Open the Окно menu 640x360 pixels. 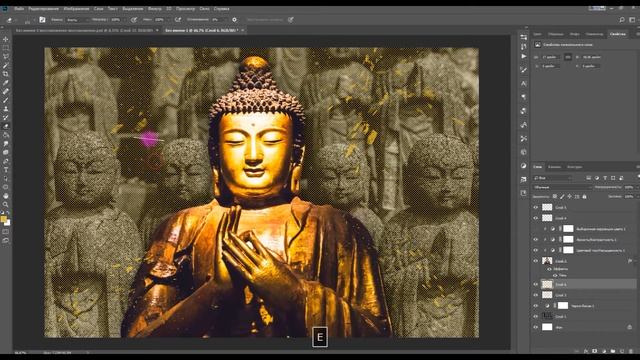tap(204, 9)
